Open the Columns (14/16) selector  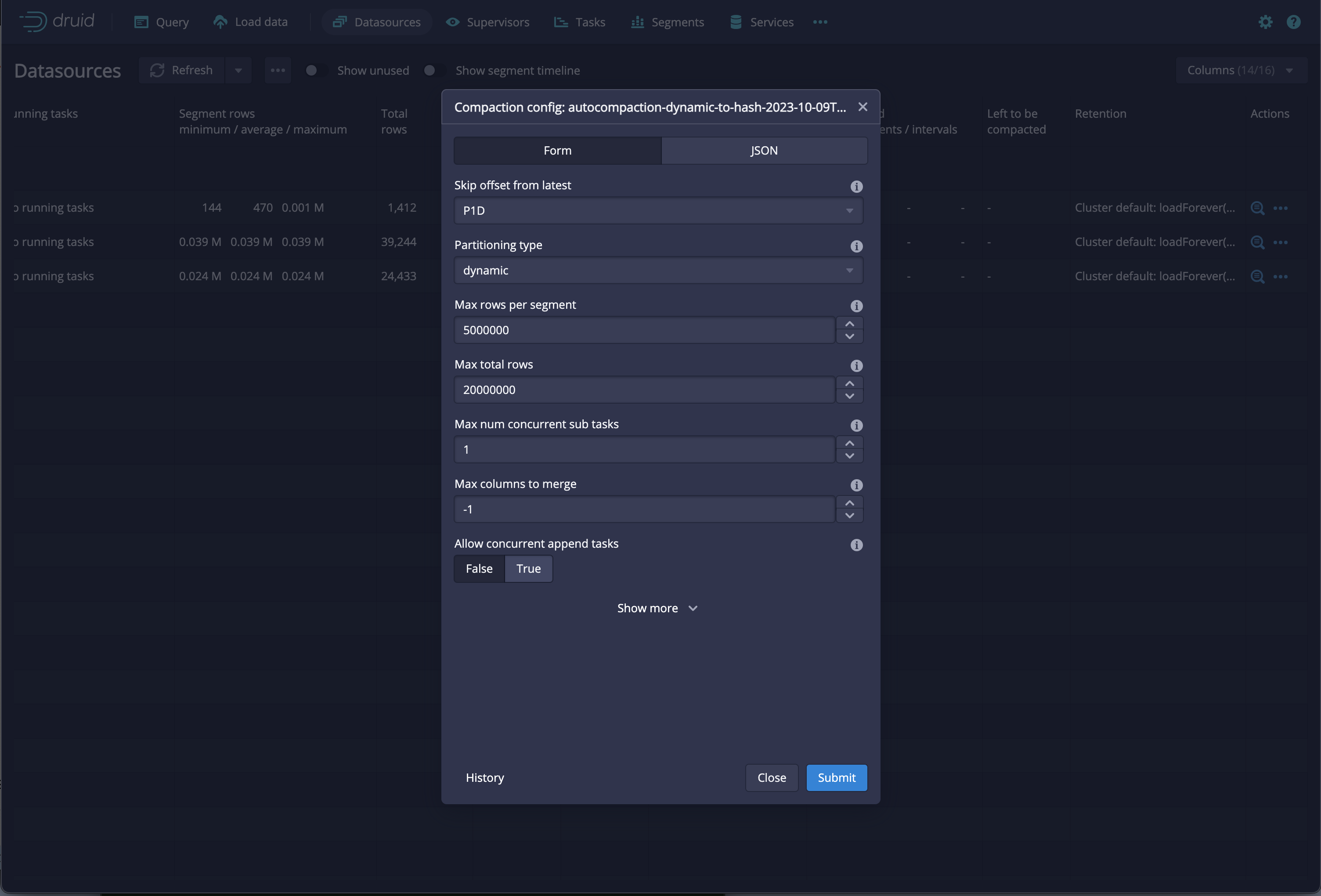1241,69
